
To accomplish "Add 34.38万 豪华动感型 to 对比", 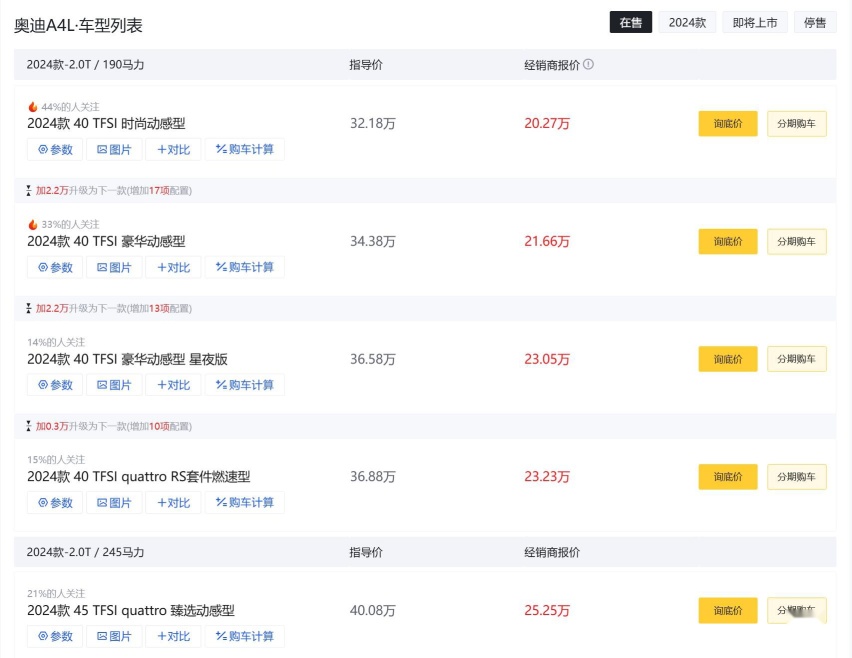I will coord(173,267).
